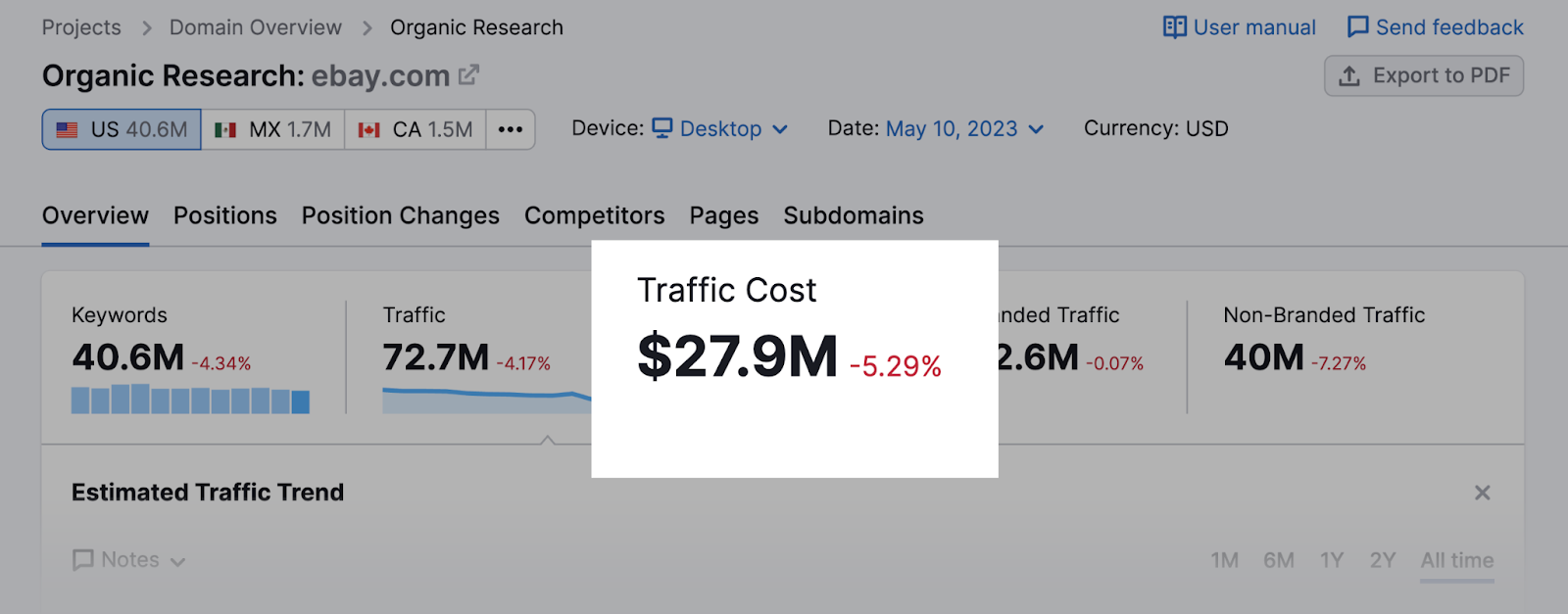Switch to the Position Changes tab
Image resolution: width=1568 pixels, height=614 pixels.
click(401, 215)
